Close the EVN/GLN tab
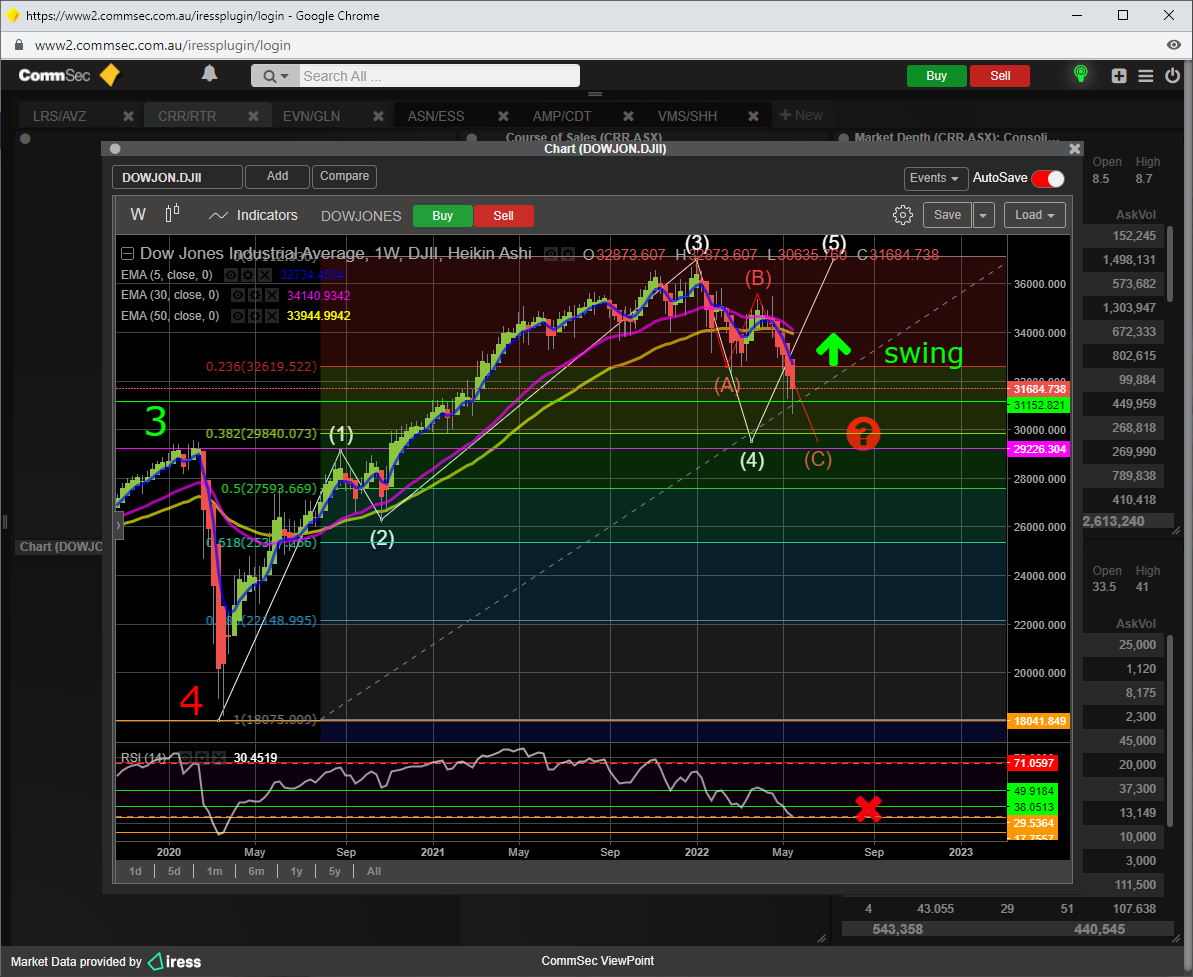 coord(378,116)
